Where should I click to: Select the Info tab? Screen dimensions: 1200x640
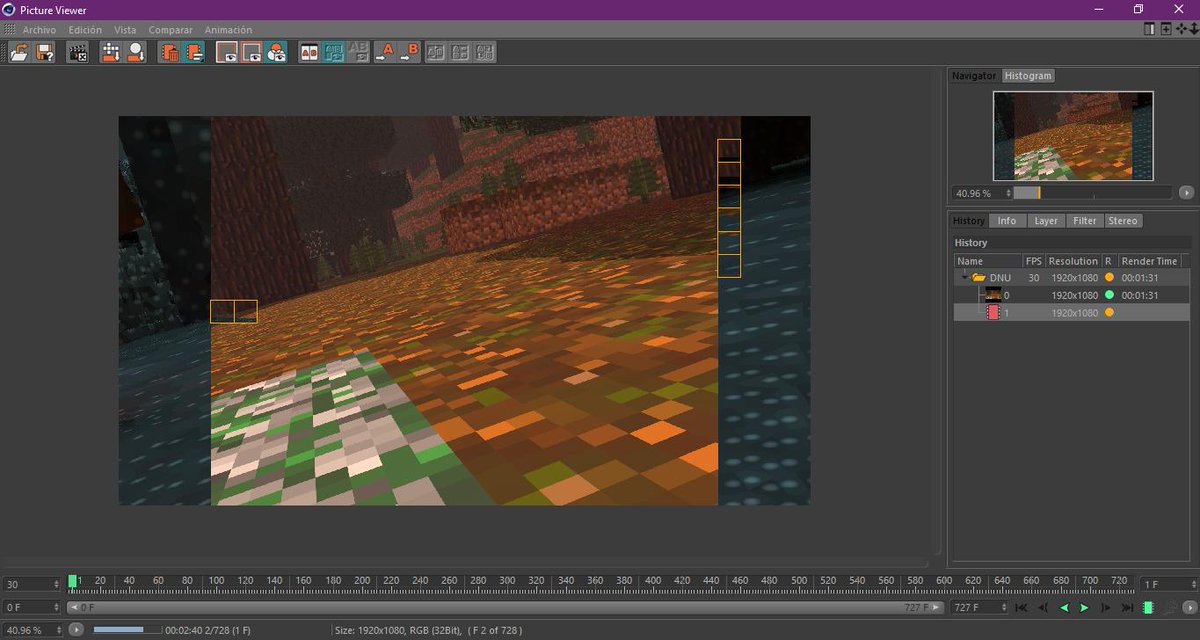pyautogui.click(x=1007, y=221)
